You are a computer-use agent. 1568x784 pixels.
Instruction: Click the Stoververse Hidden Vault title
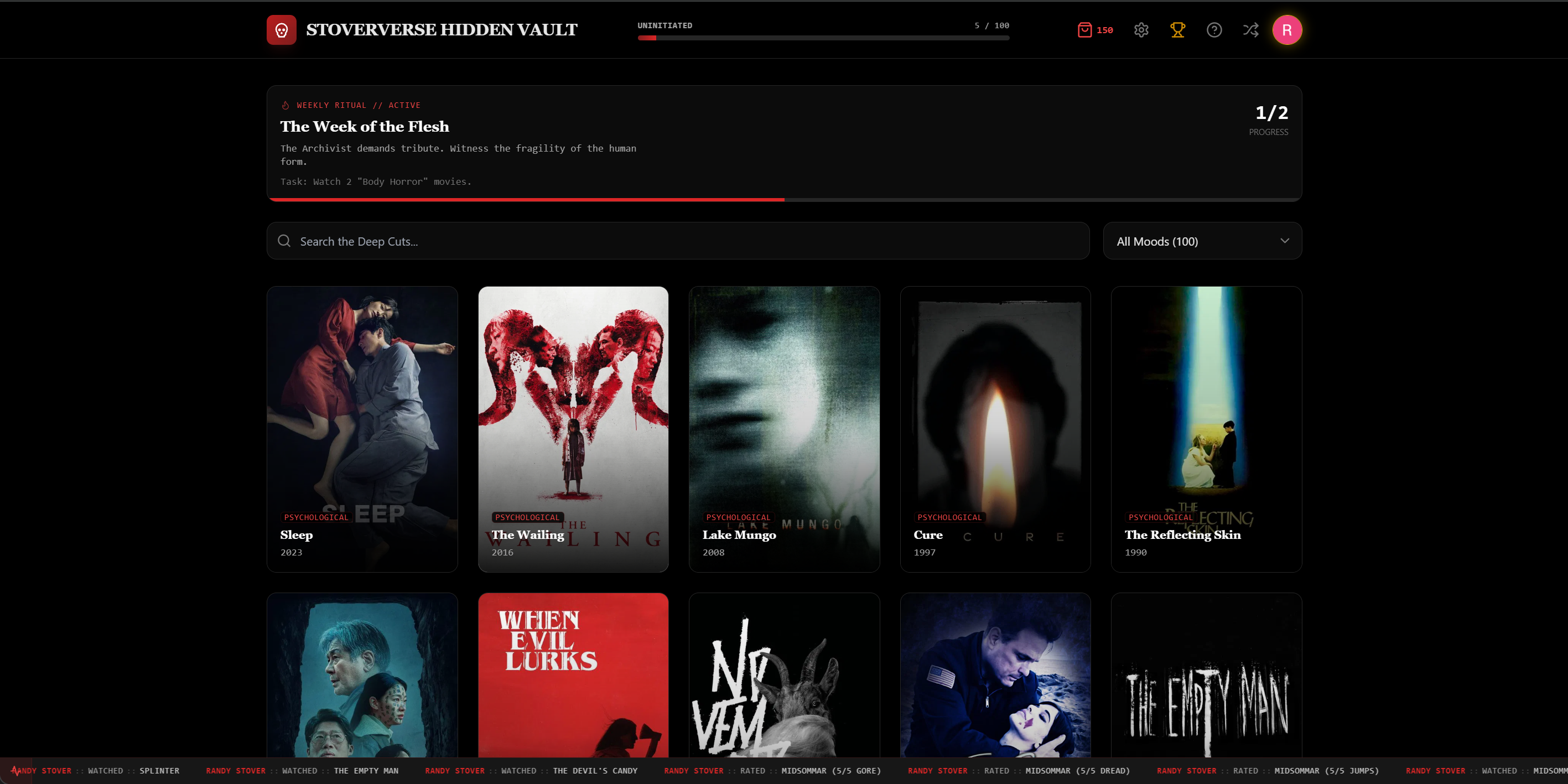[x=442, y=30]
